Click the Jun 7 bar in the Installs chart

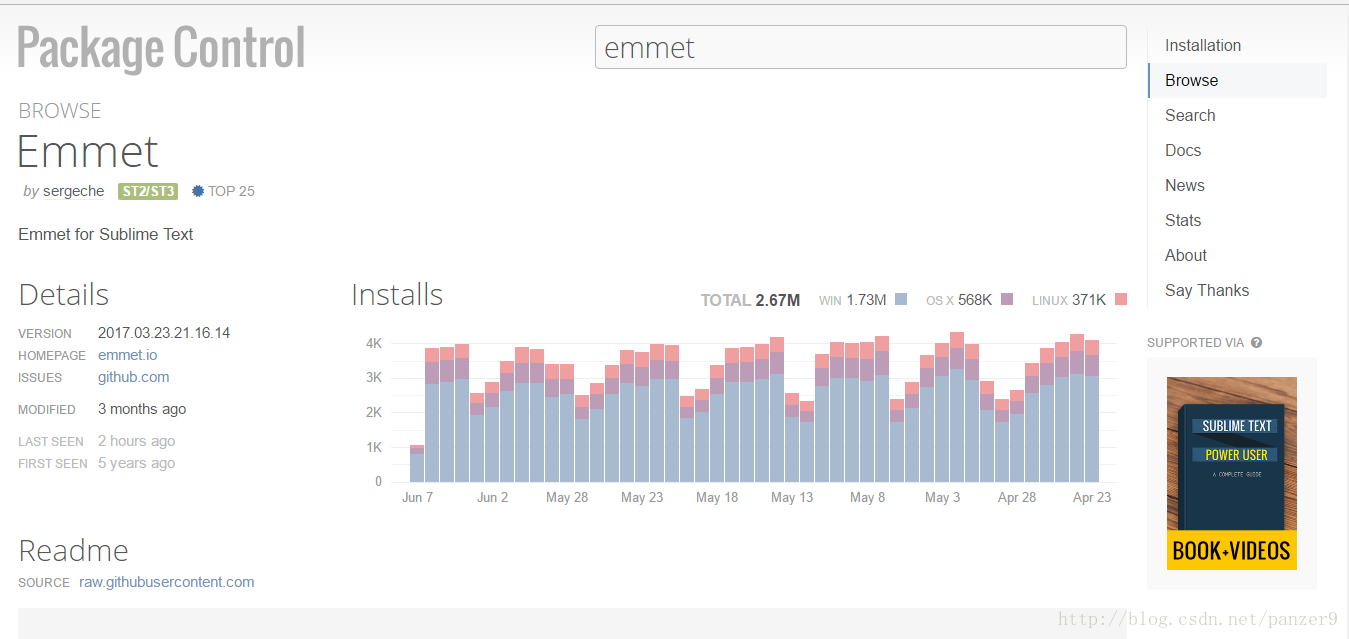coord(417,464)
